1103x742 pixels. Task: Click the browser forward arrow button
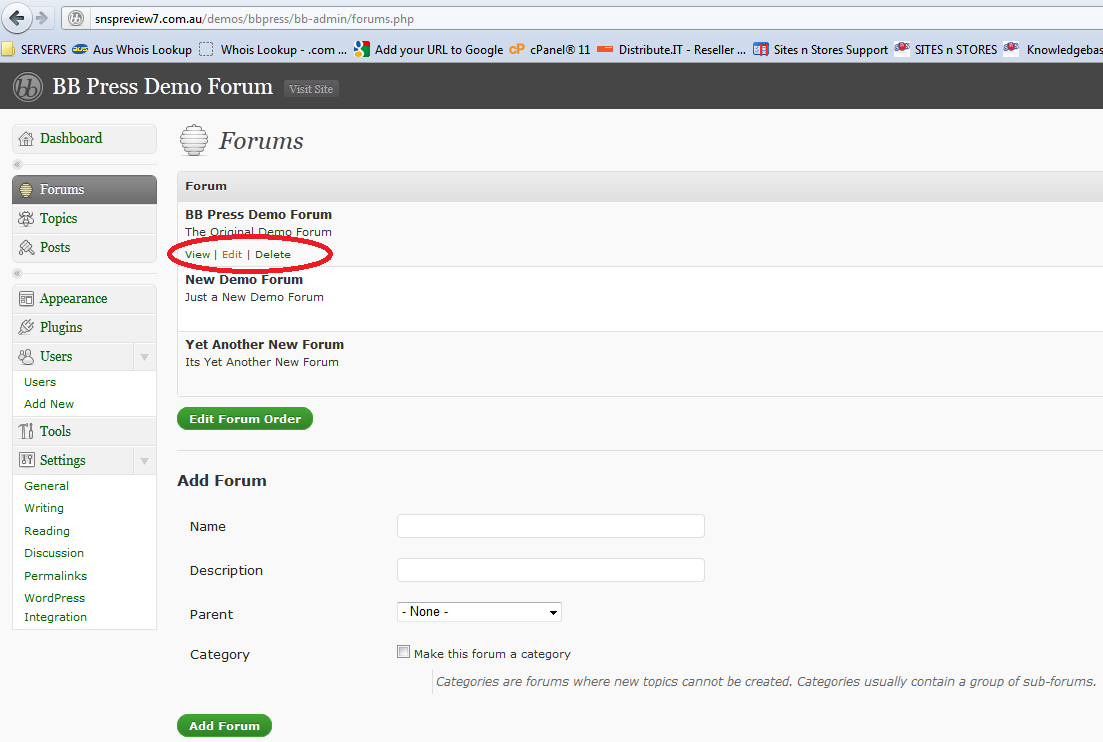[x=42, y=18]
